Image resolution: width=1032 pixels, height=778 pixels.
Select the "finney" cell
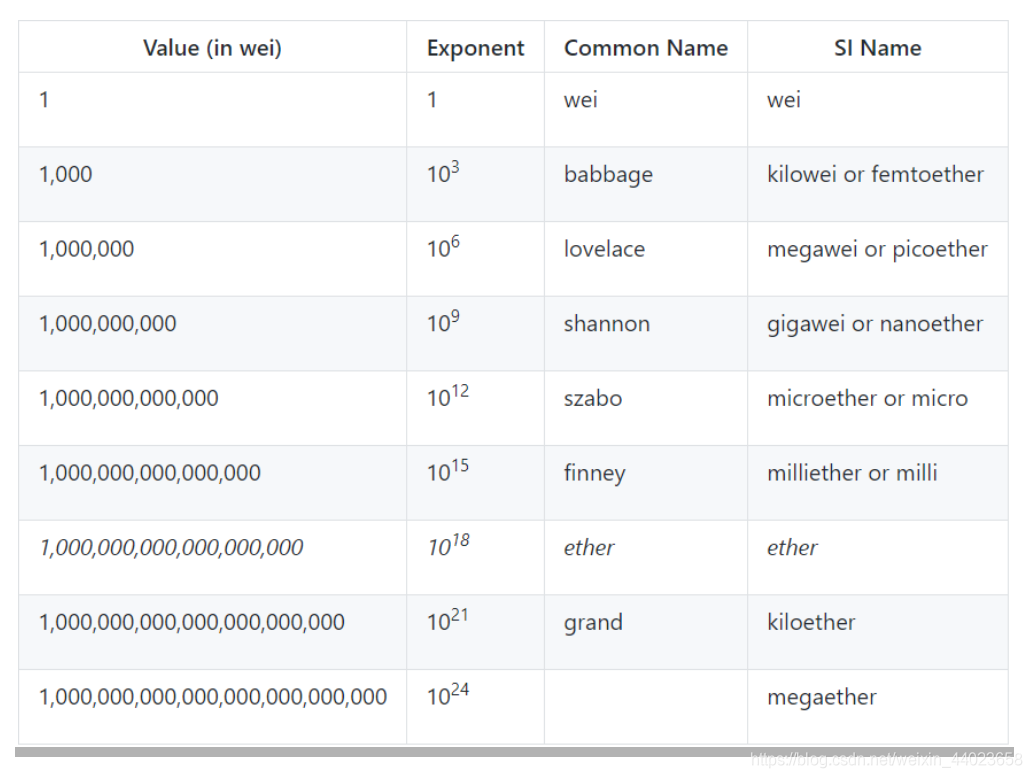(x=594, y=473)
